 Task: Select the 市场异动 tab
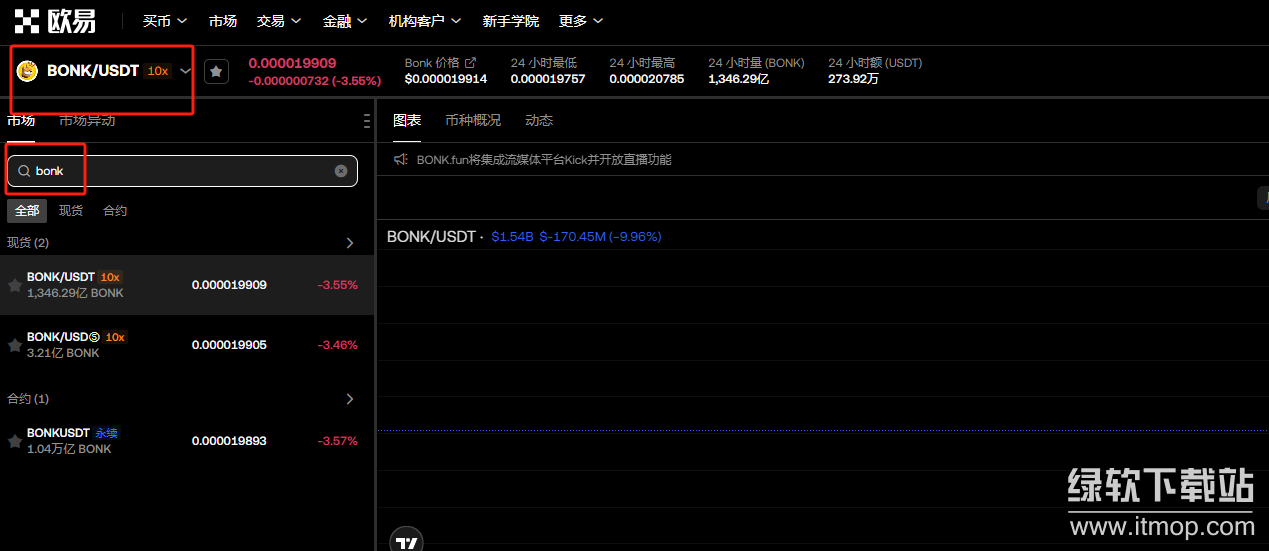click(87, 120)
